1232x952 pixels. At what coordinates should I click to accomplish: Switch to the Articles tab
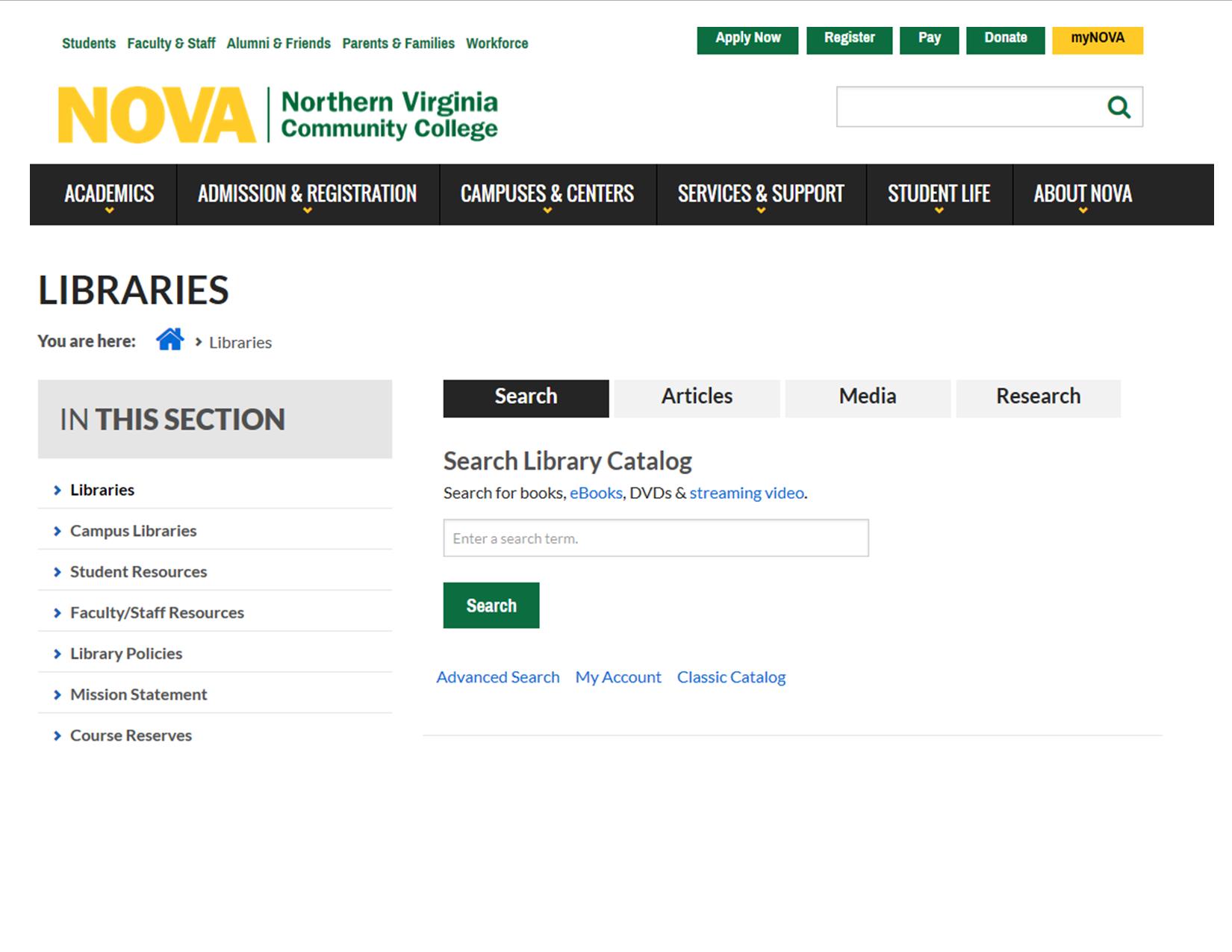point(697,398)
